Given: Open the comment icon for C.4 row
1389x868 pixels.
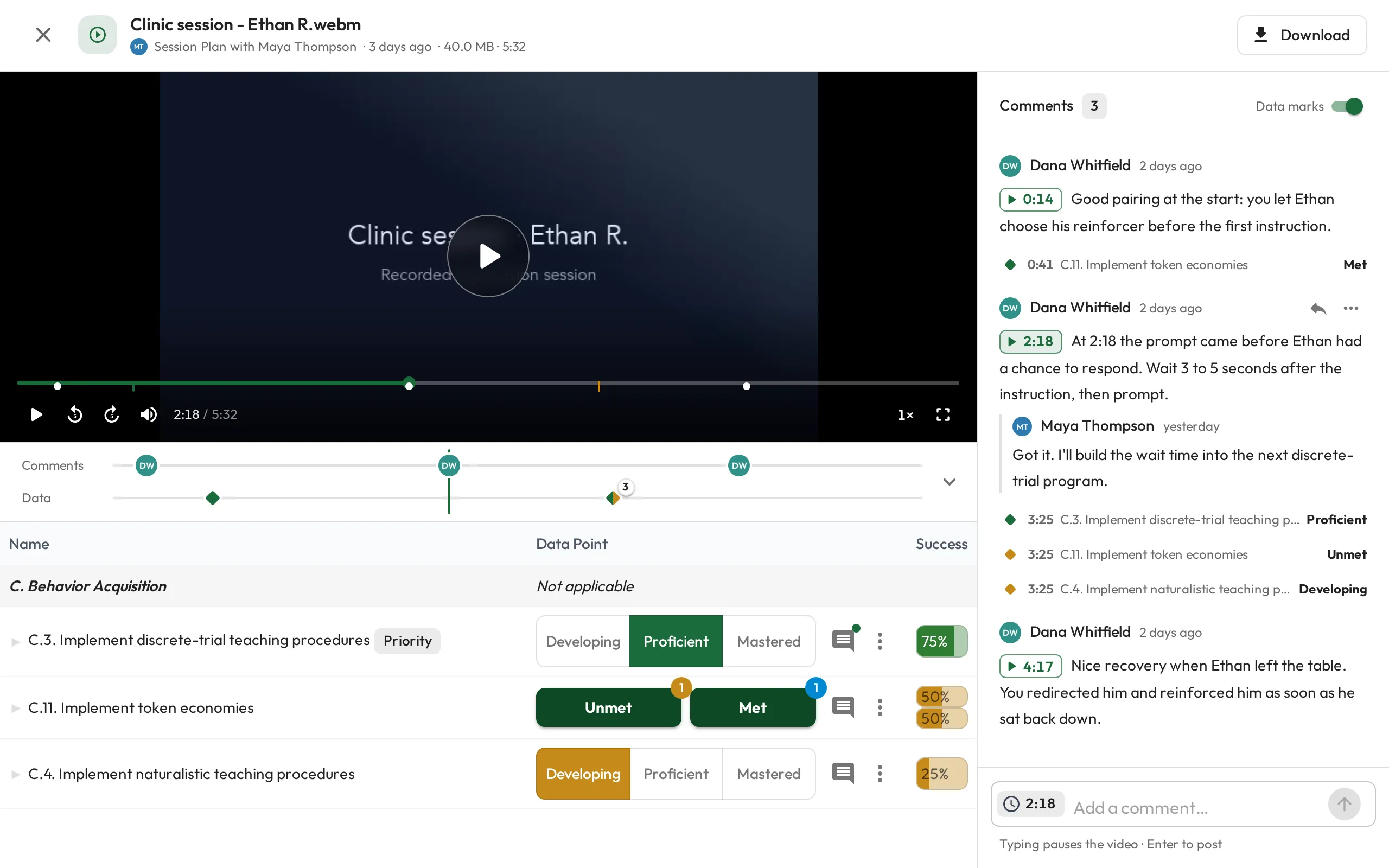Looking at the screenshot, I should (843, 773).
